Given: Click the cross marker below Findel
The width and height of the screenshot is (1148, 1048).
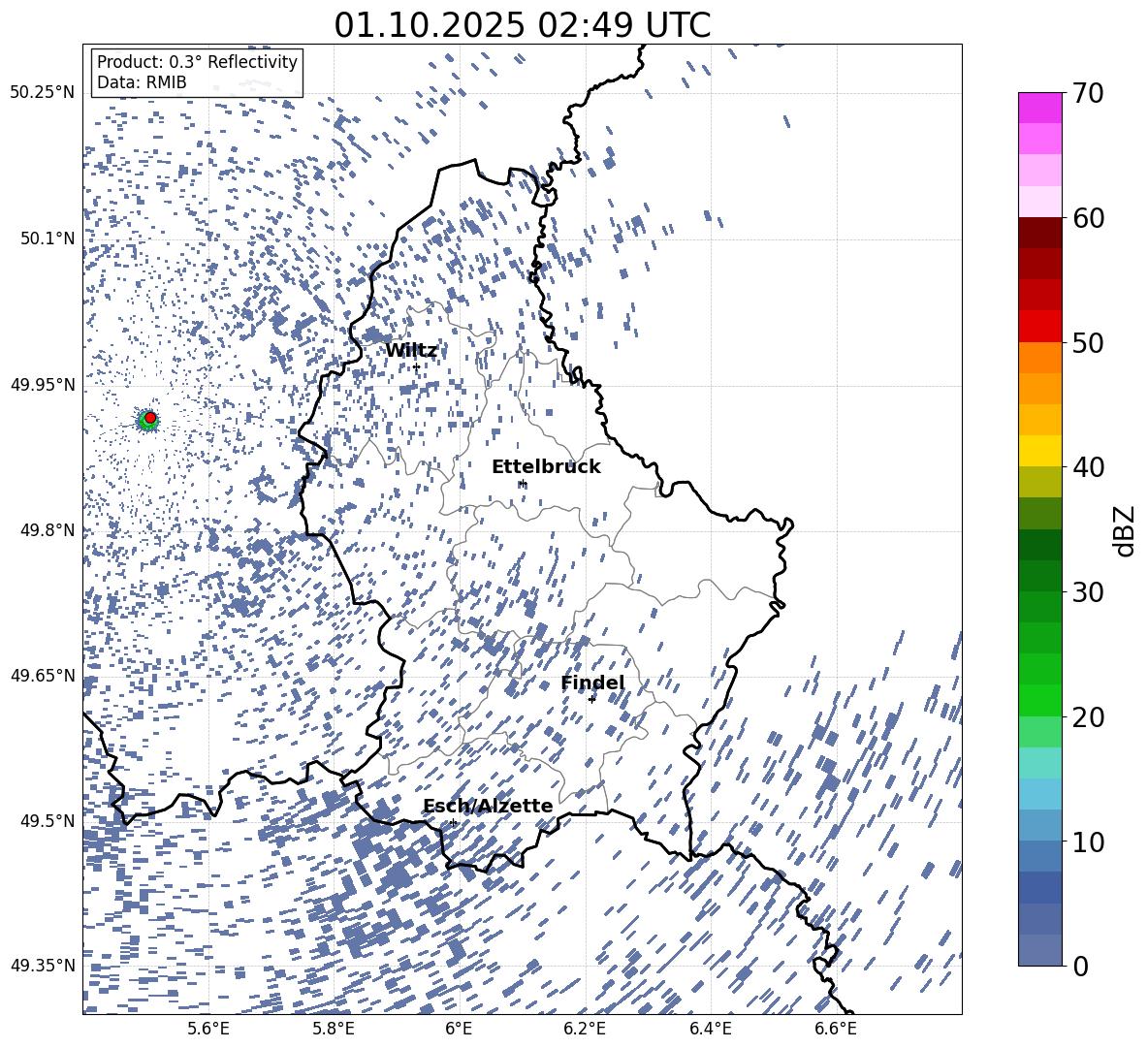Looking at the screenshot, I should (x=591, y=698).
